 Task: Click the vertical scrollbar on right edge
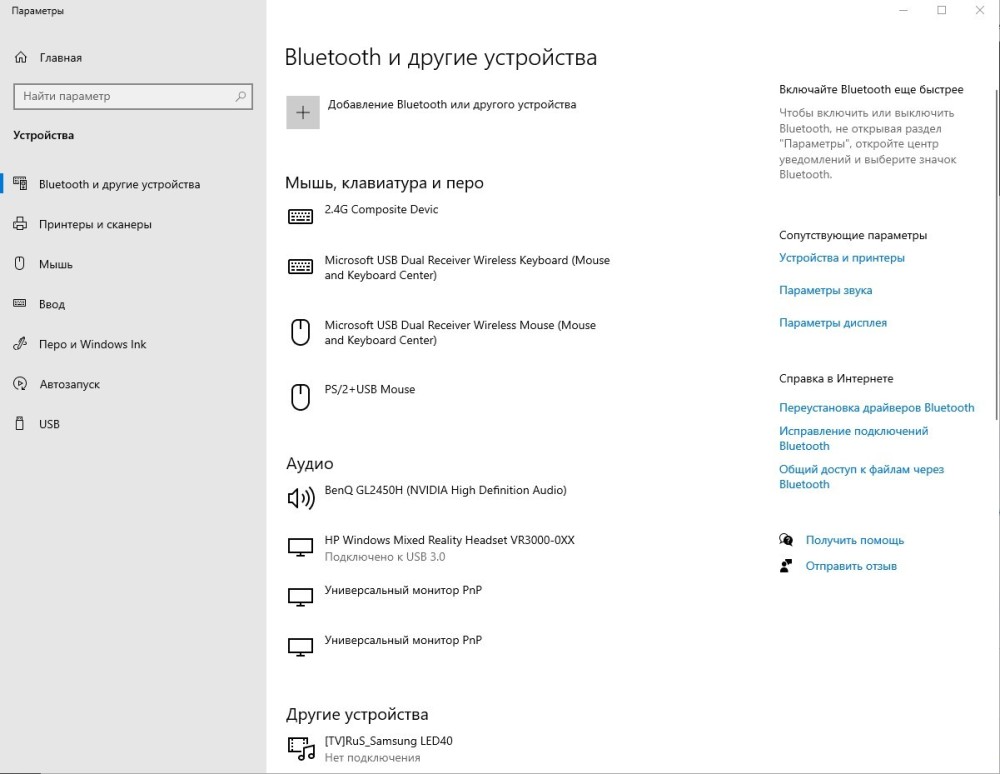997,255
